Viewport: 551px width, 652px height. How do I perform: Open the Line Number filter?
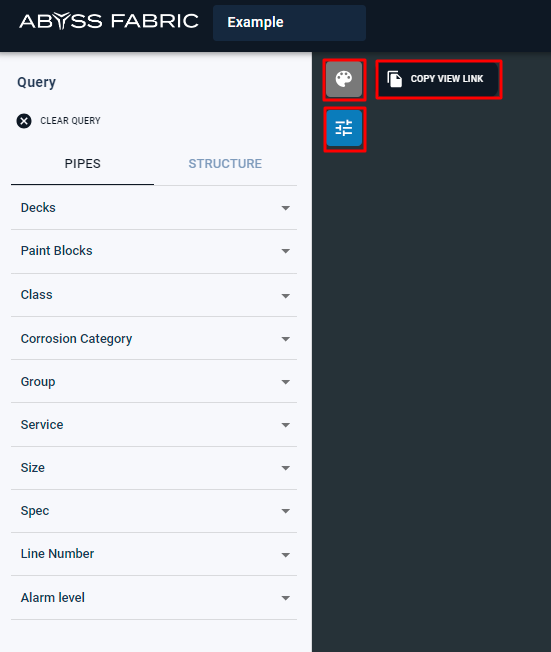point(154,554)
